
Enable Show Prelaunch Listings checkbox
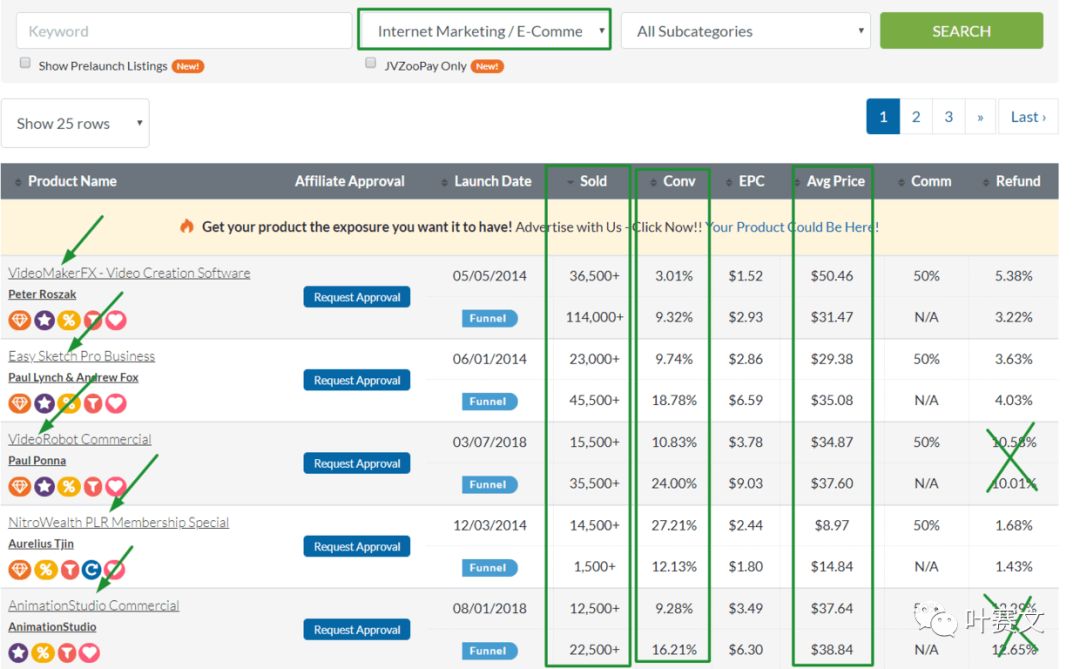point(25,63)
